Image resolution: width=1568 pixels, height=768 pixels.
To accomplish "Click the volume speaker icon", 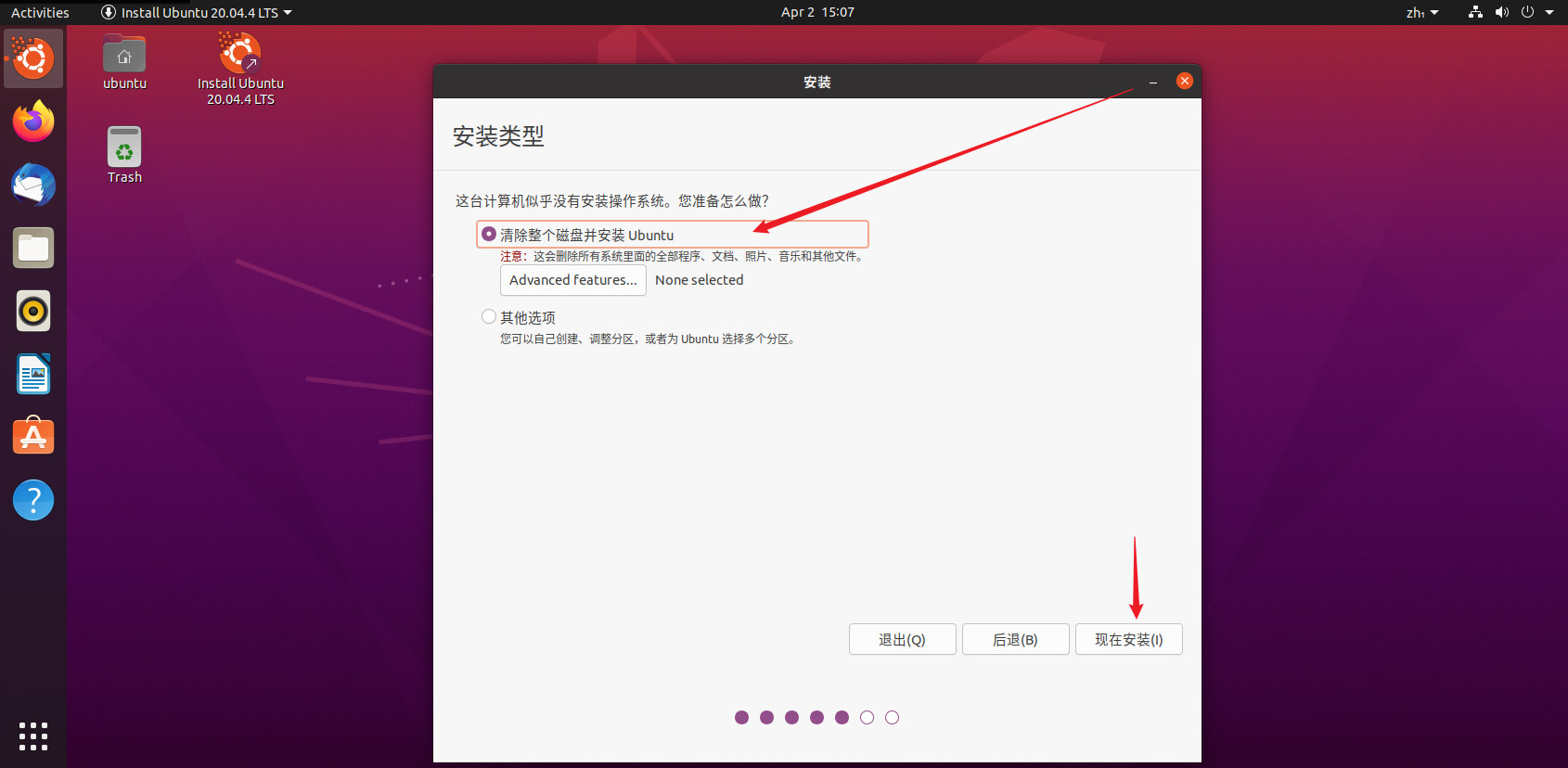I will pos(1501,12).
